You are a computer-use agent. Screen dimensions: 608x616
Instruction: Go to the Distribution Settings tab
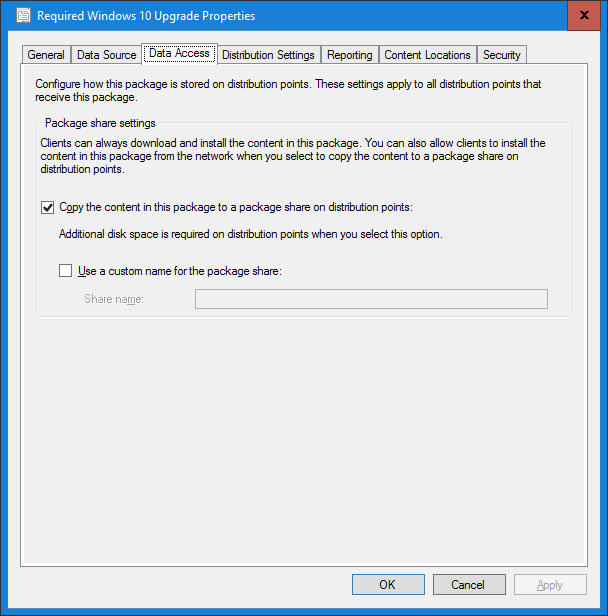pos(268,55)
